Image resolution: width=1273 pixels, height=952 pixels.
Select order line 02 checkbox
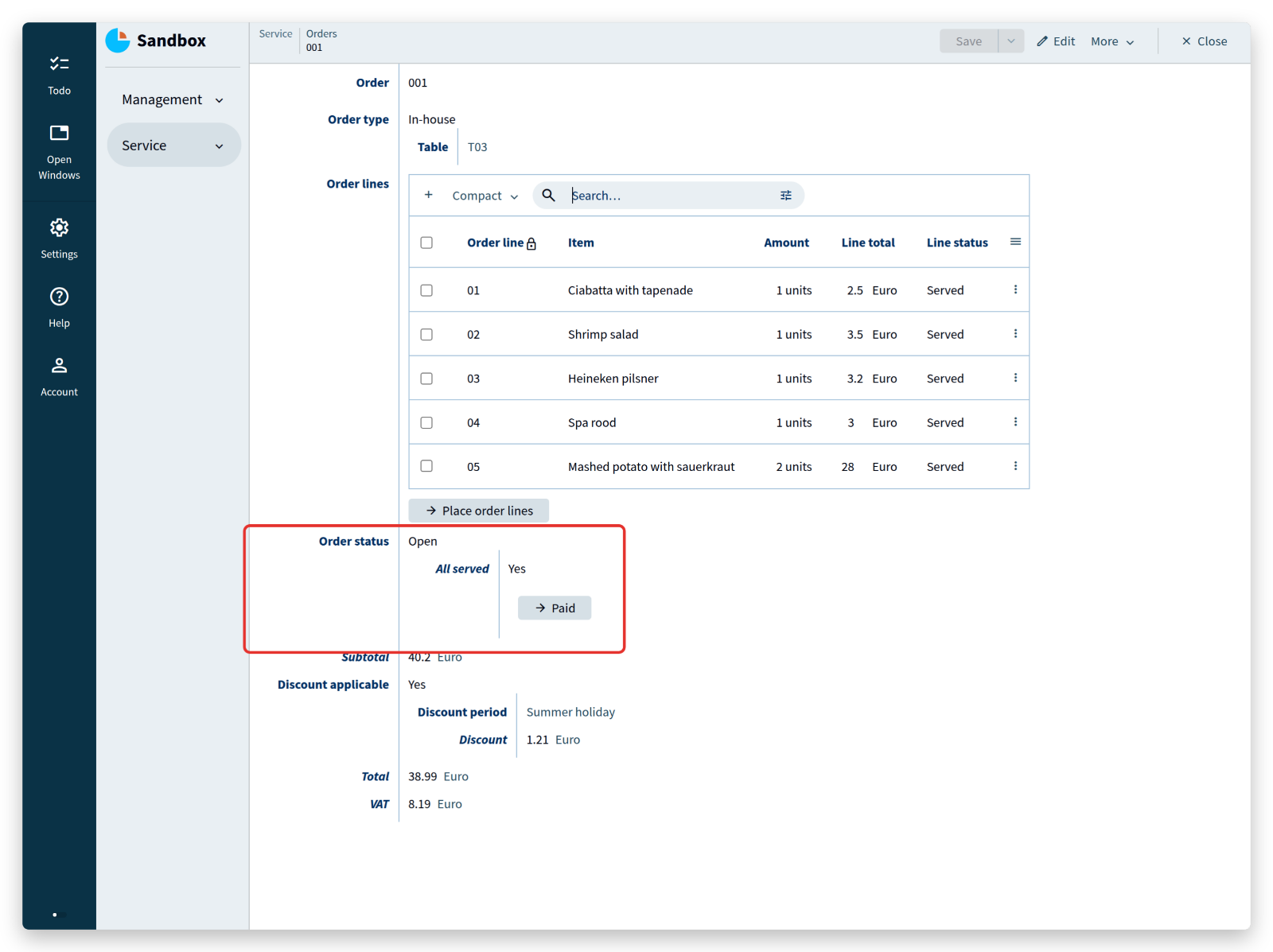pos(426,335)
